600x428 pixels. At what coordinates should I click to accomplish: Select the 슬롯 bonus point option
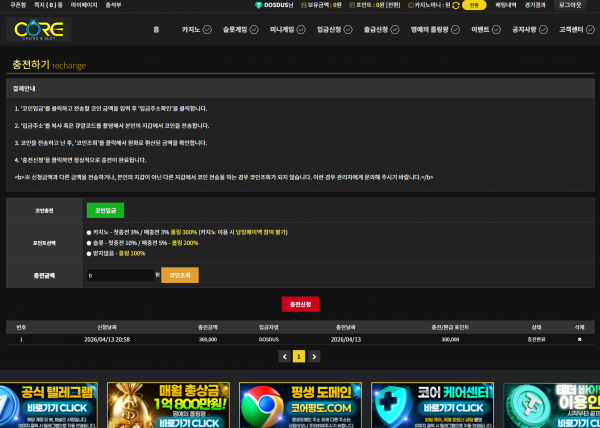pyautogui.click(x=89, y=241)
